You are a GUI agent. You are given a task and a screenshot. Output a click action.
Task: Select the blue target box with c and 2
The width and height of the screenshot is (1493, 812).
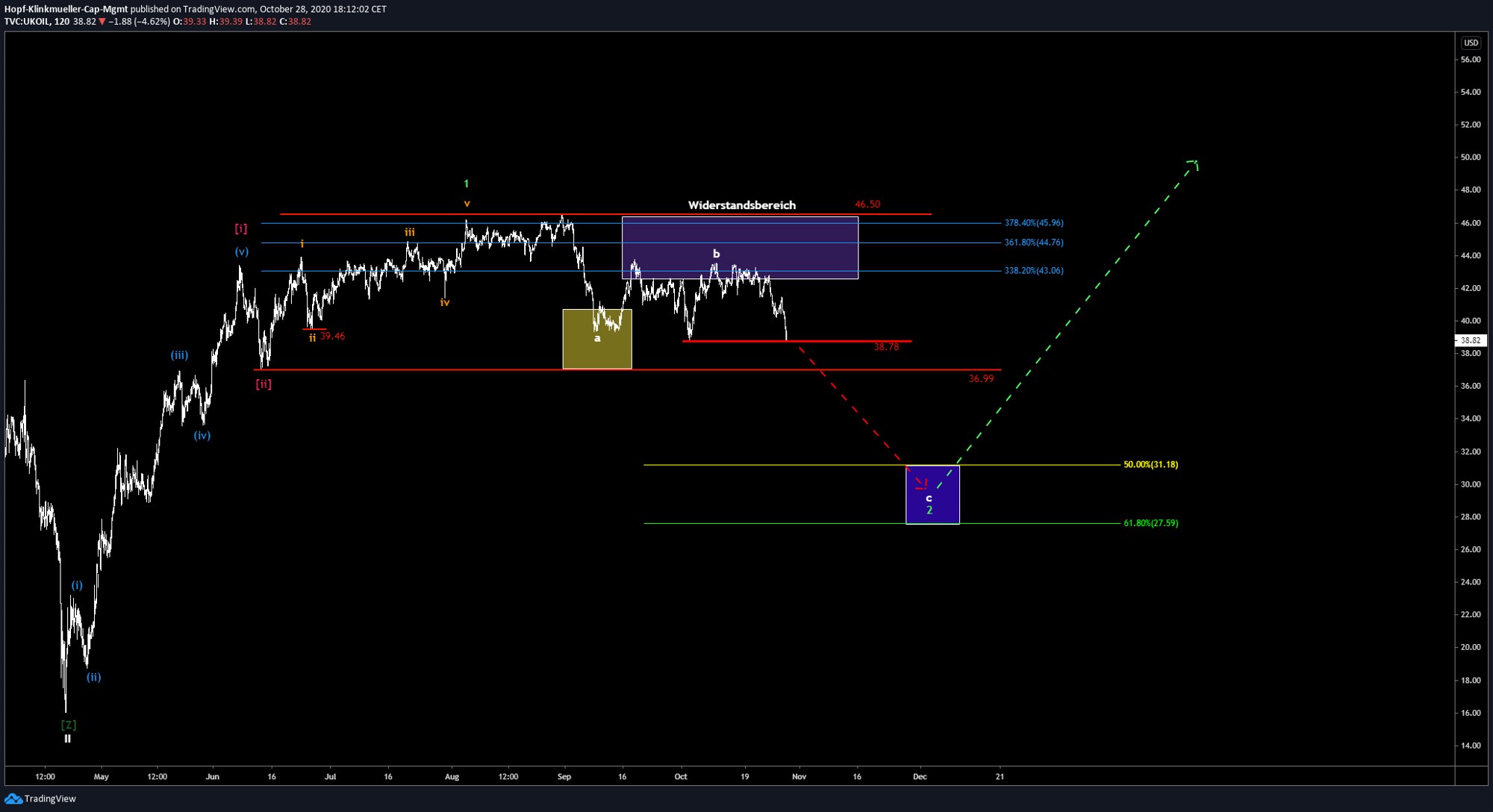coord(932,495)
